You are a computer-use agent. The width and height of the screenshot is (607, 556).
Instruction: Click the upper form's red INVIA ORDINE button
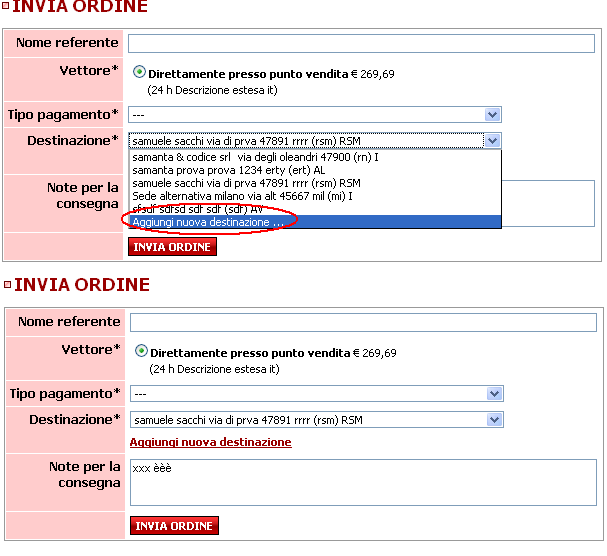[x=172, y=247]
